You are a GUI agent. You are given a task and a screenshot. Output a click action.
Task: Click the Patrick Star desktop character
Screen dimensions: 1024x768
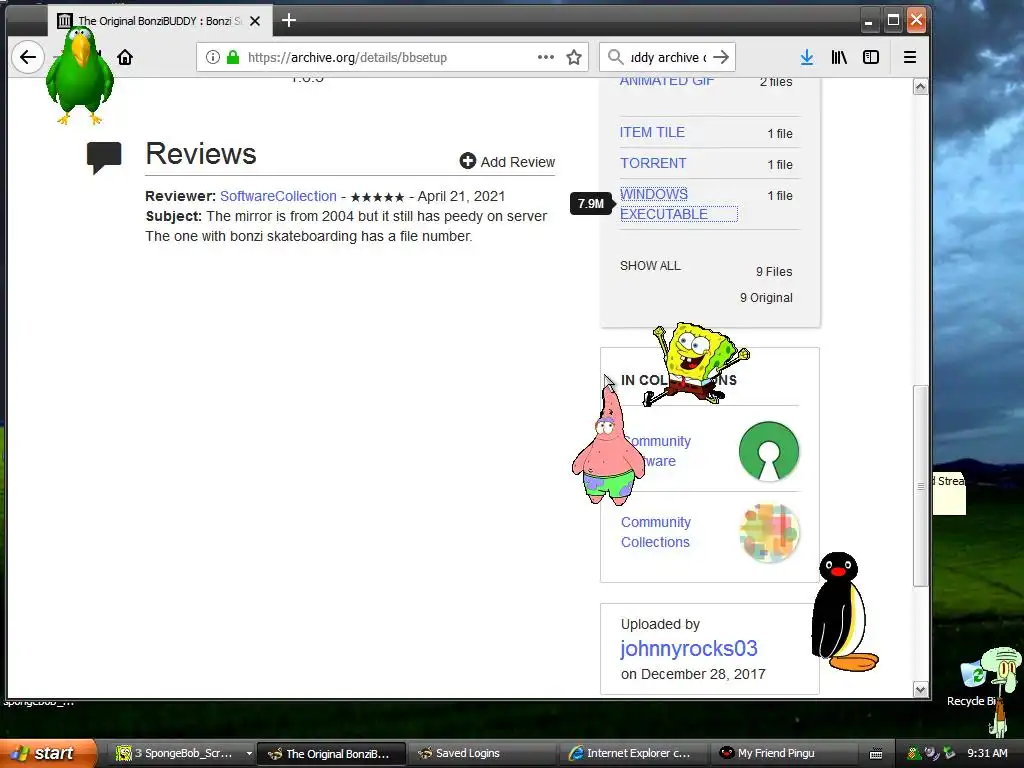pyautogui.click(x=608, y=447)
